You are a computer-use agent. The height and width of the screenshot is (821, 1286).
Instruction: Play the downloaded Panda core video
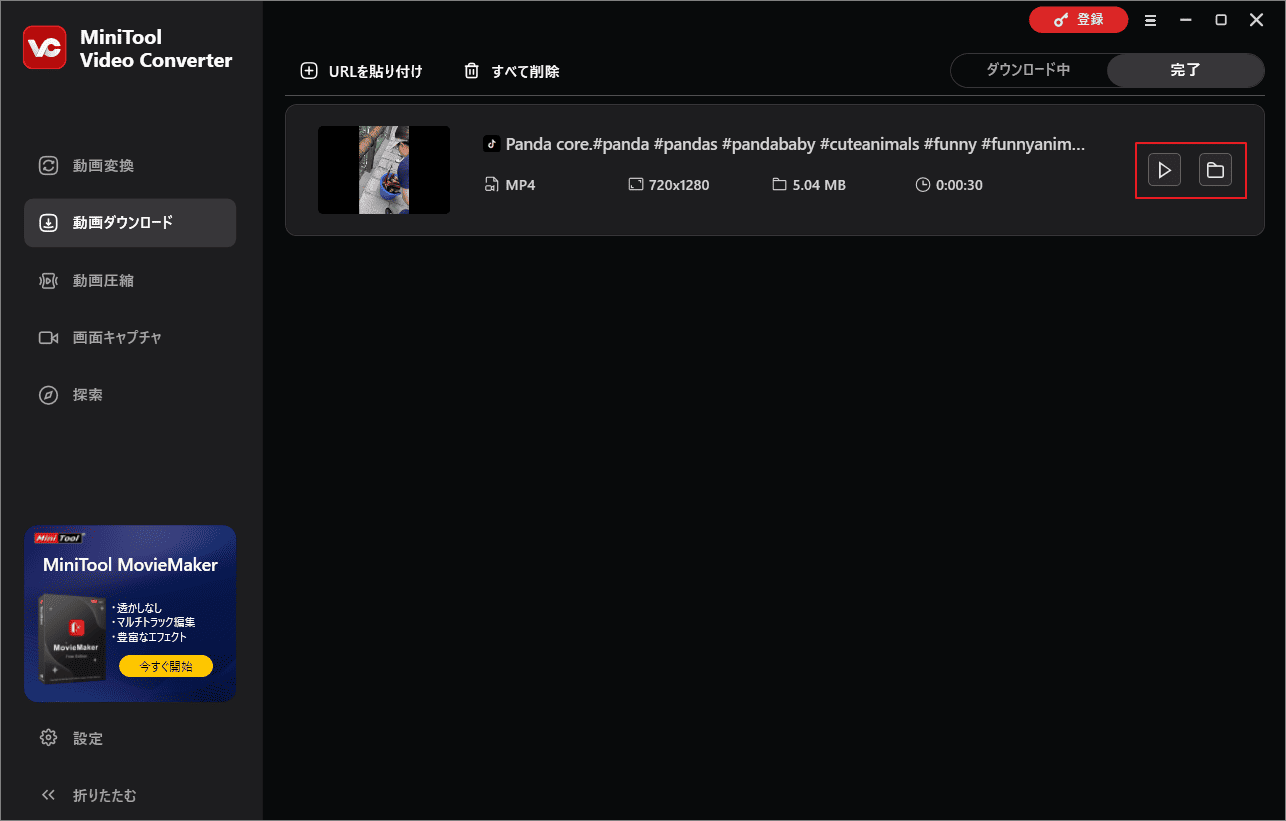click(1164, 170)
